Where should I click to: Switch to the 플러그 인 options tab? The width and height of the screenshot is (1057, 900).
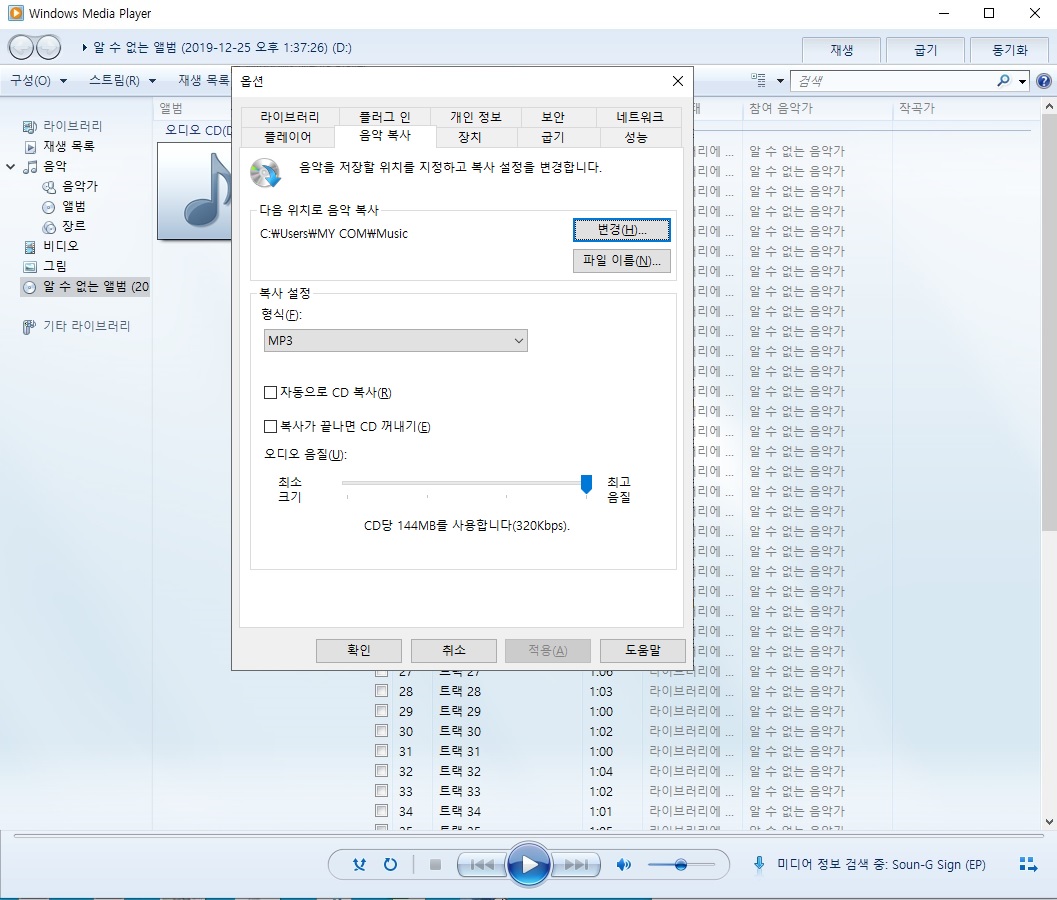[385, 117]
